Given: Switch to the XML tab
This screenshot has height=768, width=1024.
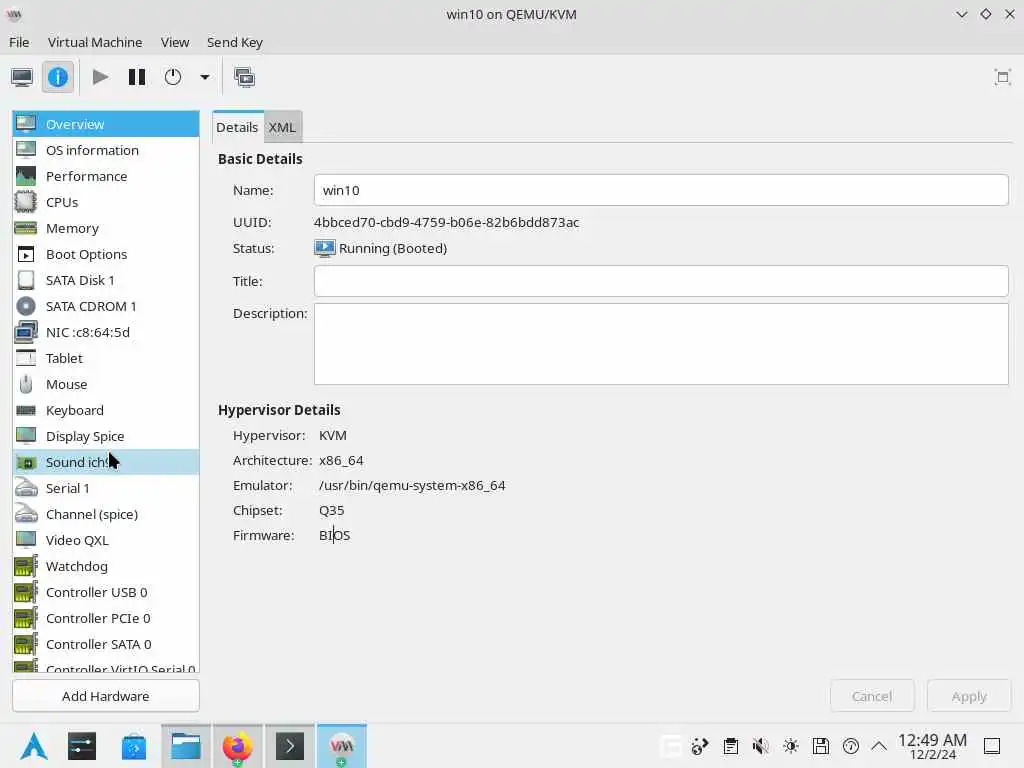Looking at the screenshot, I should (x=282, y=127).
